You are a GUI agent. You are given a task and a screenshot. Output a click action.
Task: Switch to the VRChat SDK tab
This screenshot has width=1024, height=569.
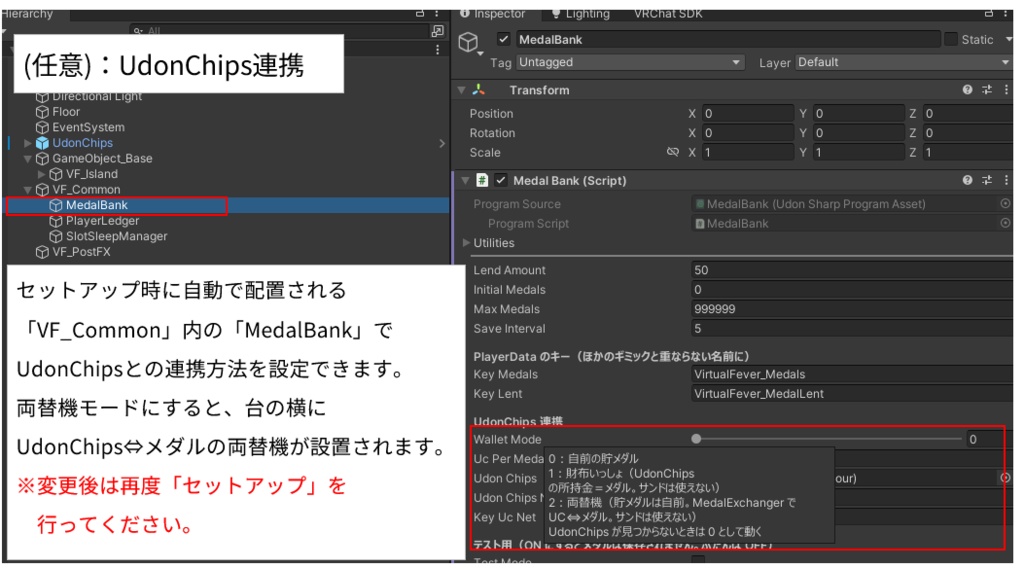click(x=668, y=14)
